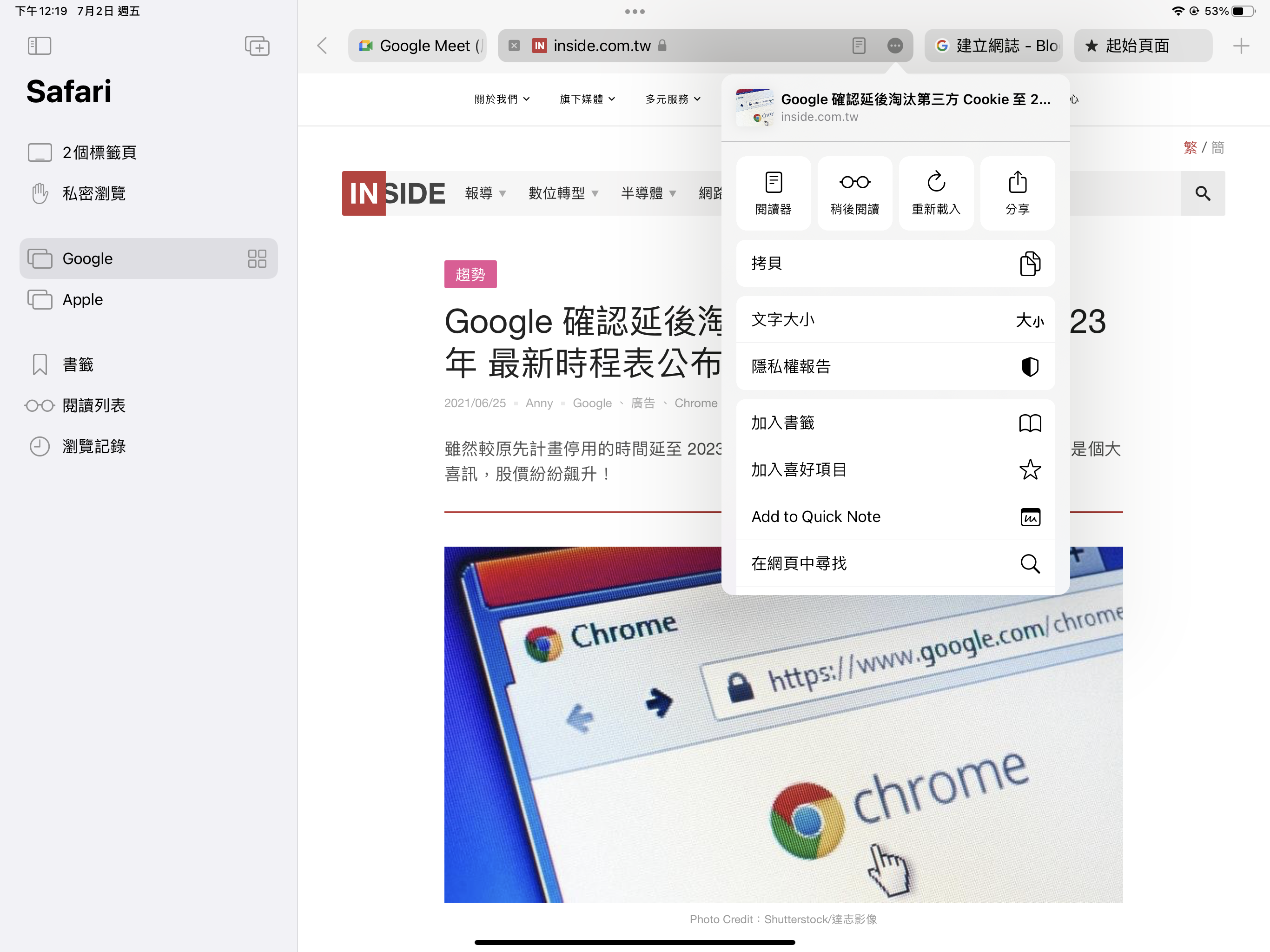Choose 加入書籤 add bookmark

pyautogui.click(x=896, y=423)
